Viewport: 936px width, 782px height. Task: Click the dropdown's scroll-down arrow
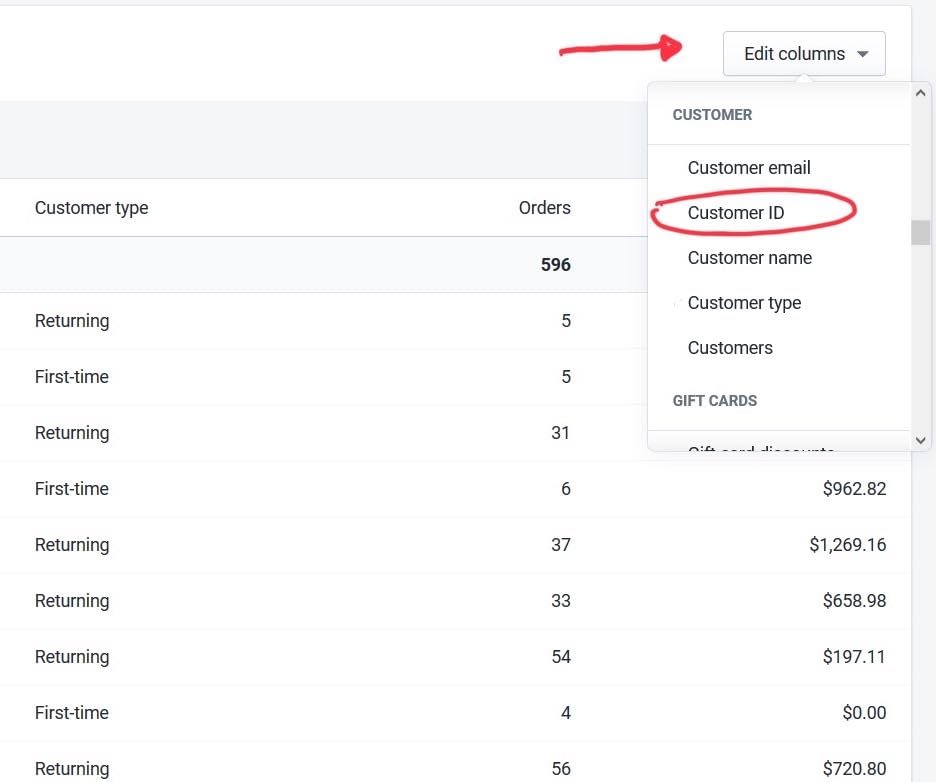[x=920, y=440]
